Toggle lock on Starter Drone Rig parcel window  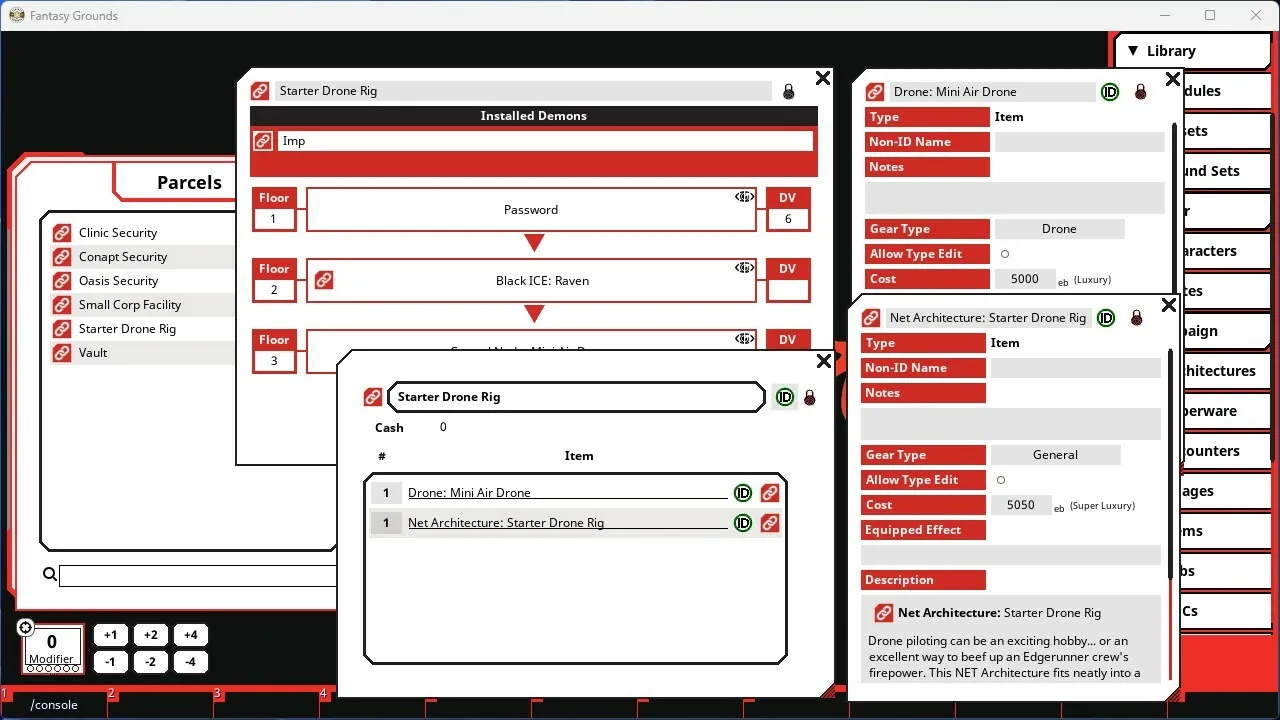click(810, 398)
